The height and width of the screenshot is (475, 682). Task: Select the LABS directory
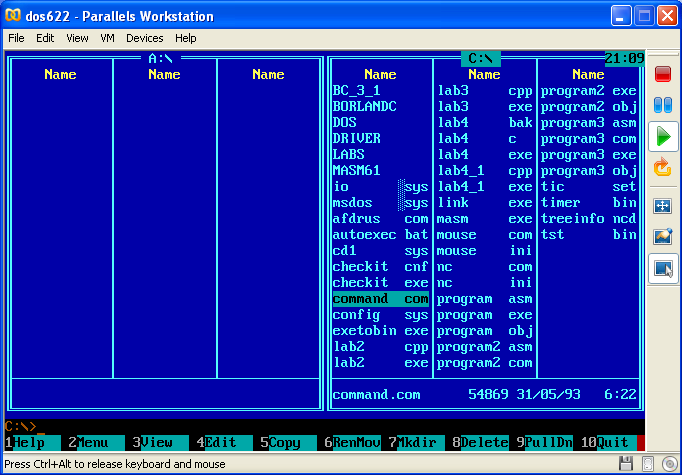point(381,155)
